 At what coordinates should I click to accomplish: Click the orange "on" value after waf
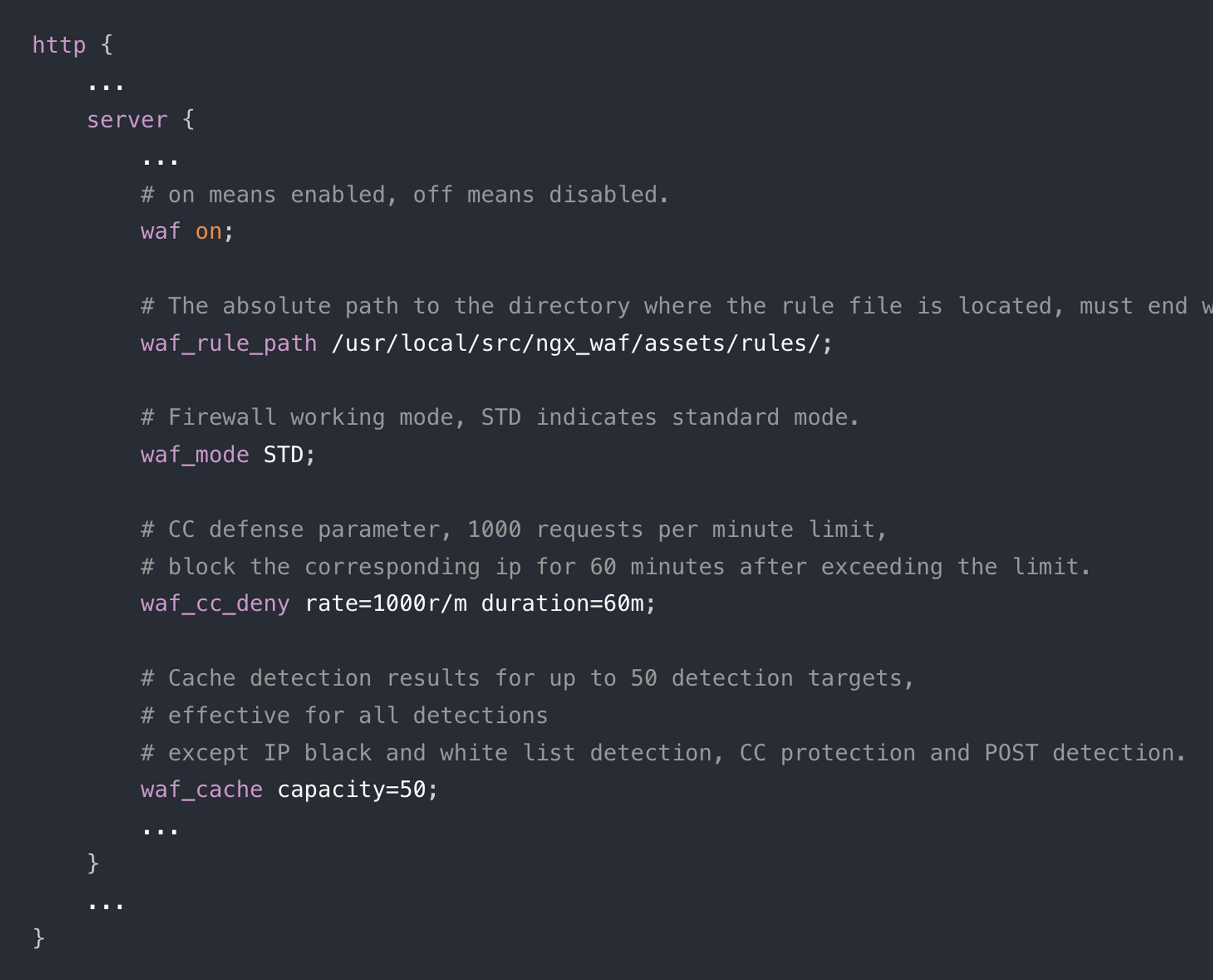208,232
